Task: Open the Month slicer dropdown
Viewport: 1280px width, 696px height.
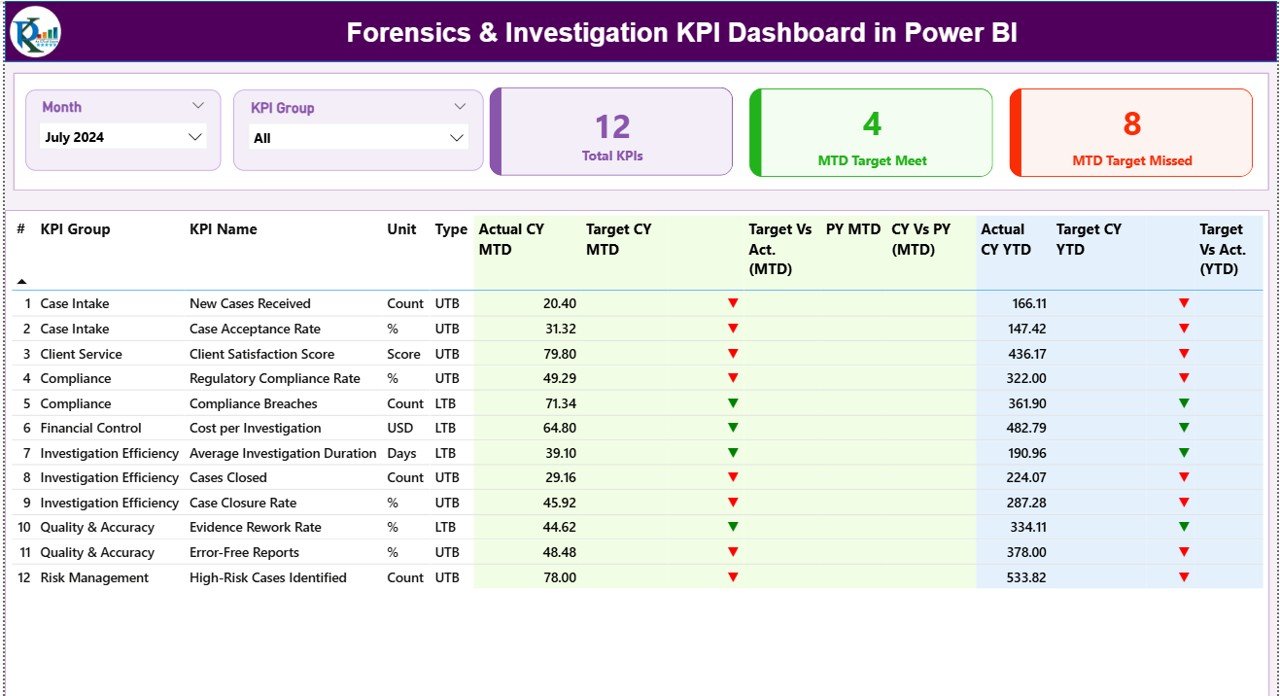Action: point(198,105)
